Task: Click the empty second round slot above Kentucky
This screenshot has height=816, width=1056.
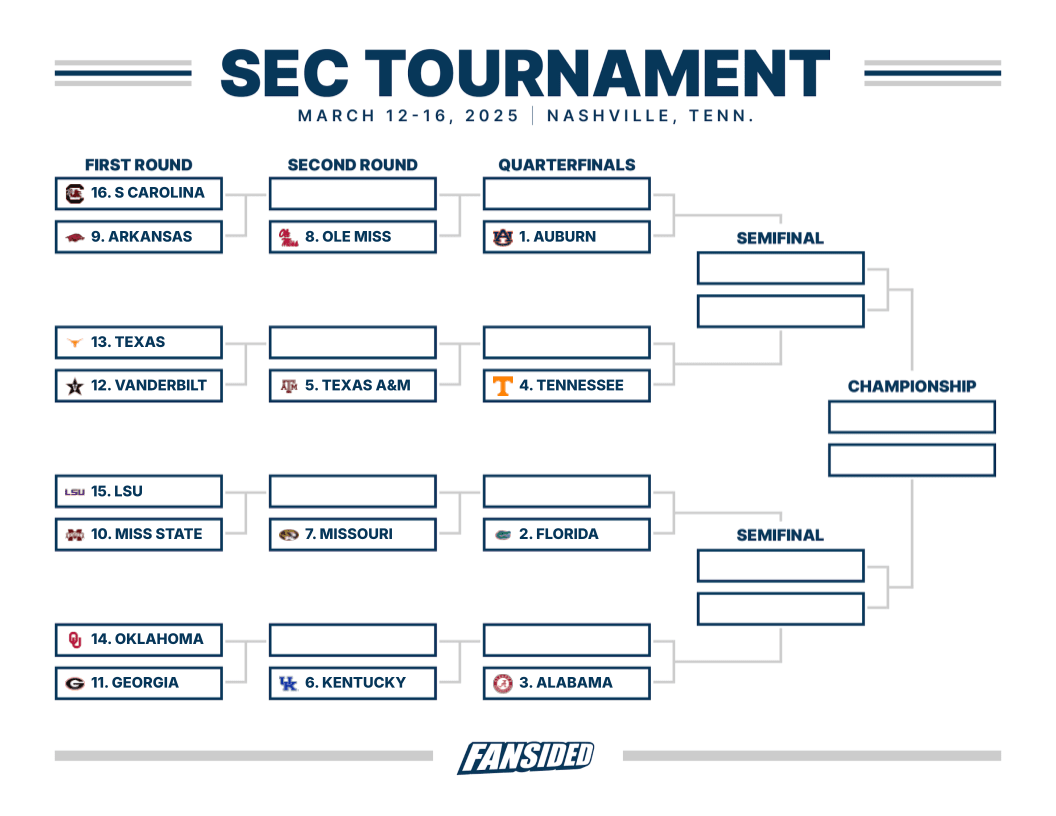Action: (352, 639)
